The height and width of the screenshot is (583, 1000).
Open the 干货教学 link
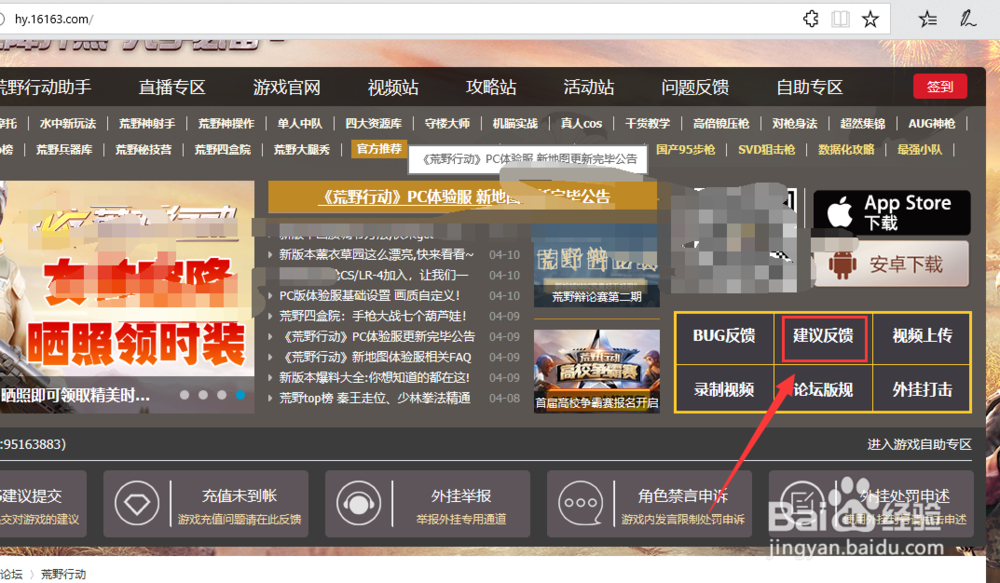[647, 123]
